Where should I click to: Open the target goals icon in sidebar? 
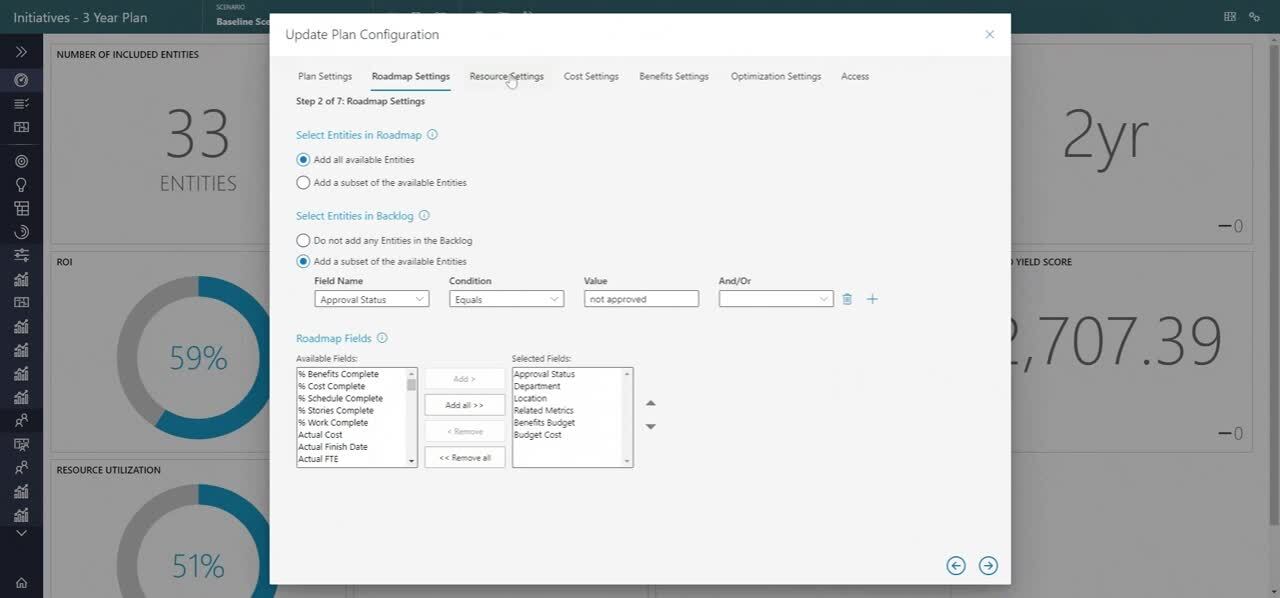tap(21, 161)
